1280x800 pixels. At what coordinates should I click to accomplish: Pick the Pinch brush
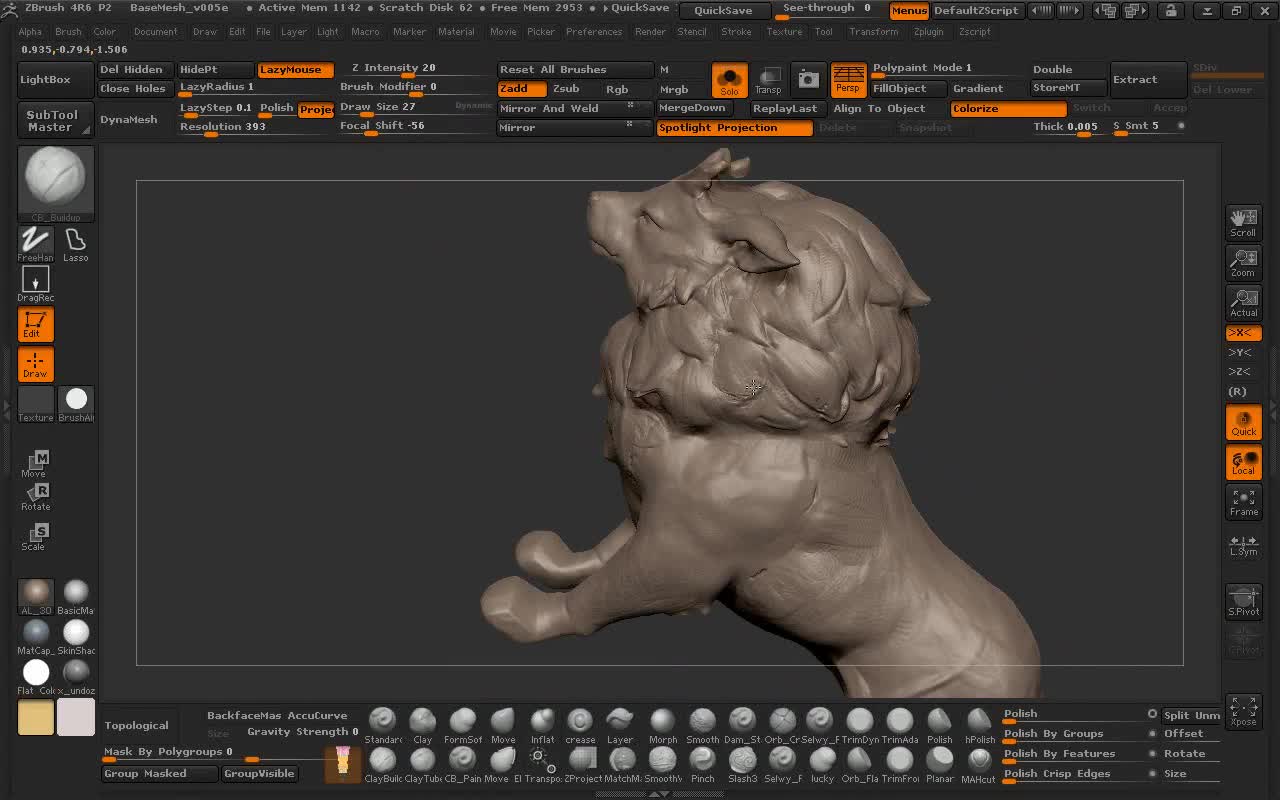click(702, 765)
